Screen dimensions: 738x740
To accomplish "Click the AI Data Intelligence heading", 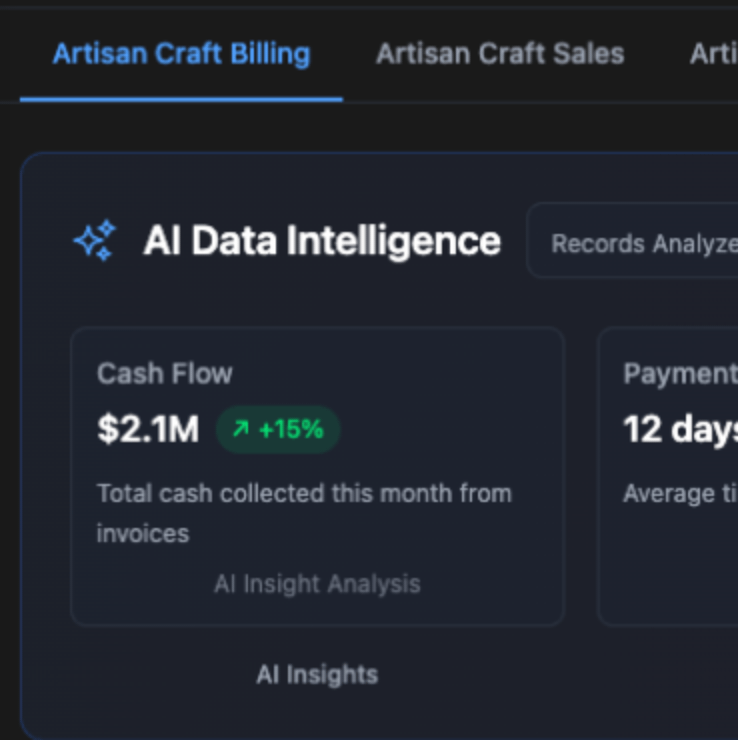I will click(321, 241).
